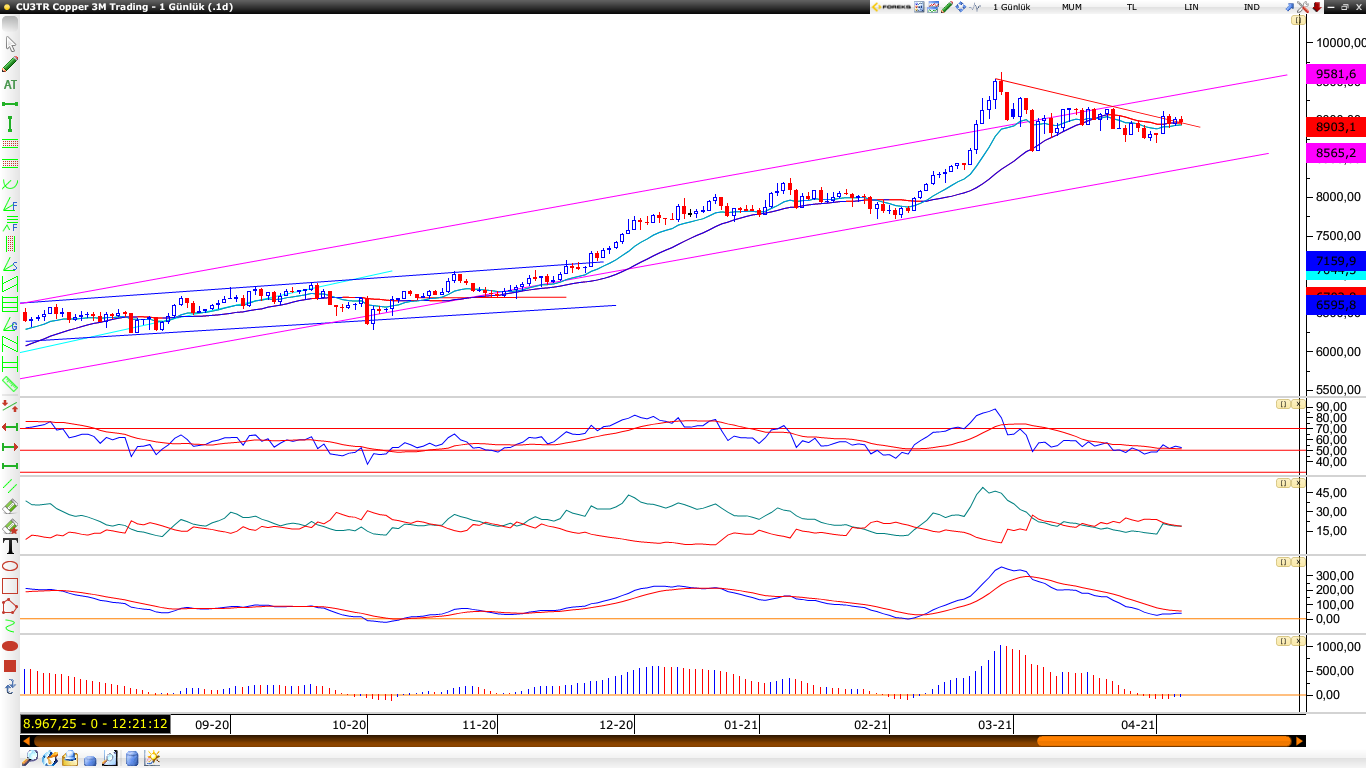
Task: Select the green ruler measure tool
Action: pos(11,386)
